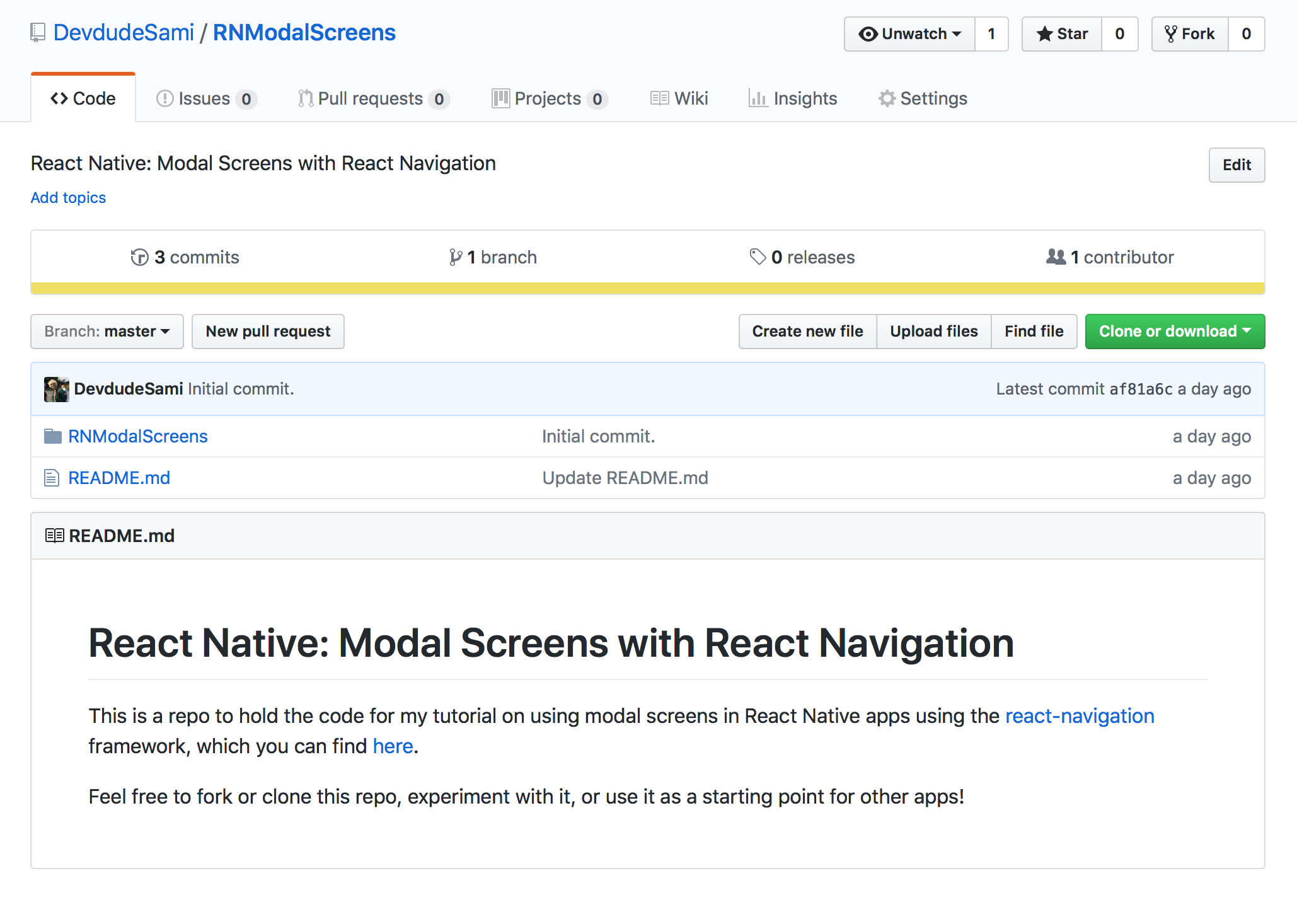Open the DevdudeSami owner link
The width and height of the screenshot is (1297, 924).
124,33
